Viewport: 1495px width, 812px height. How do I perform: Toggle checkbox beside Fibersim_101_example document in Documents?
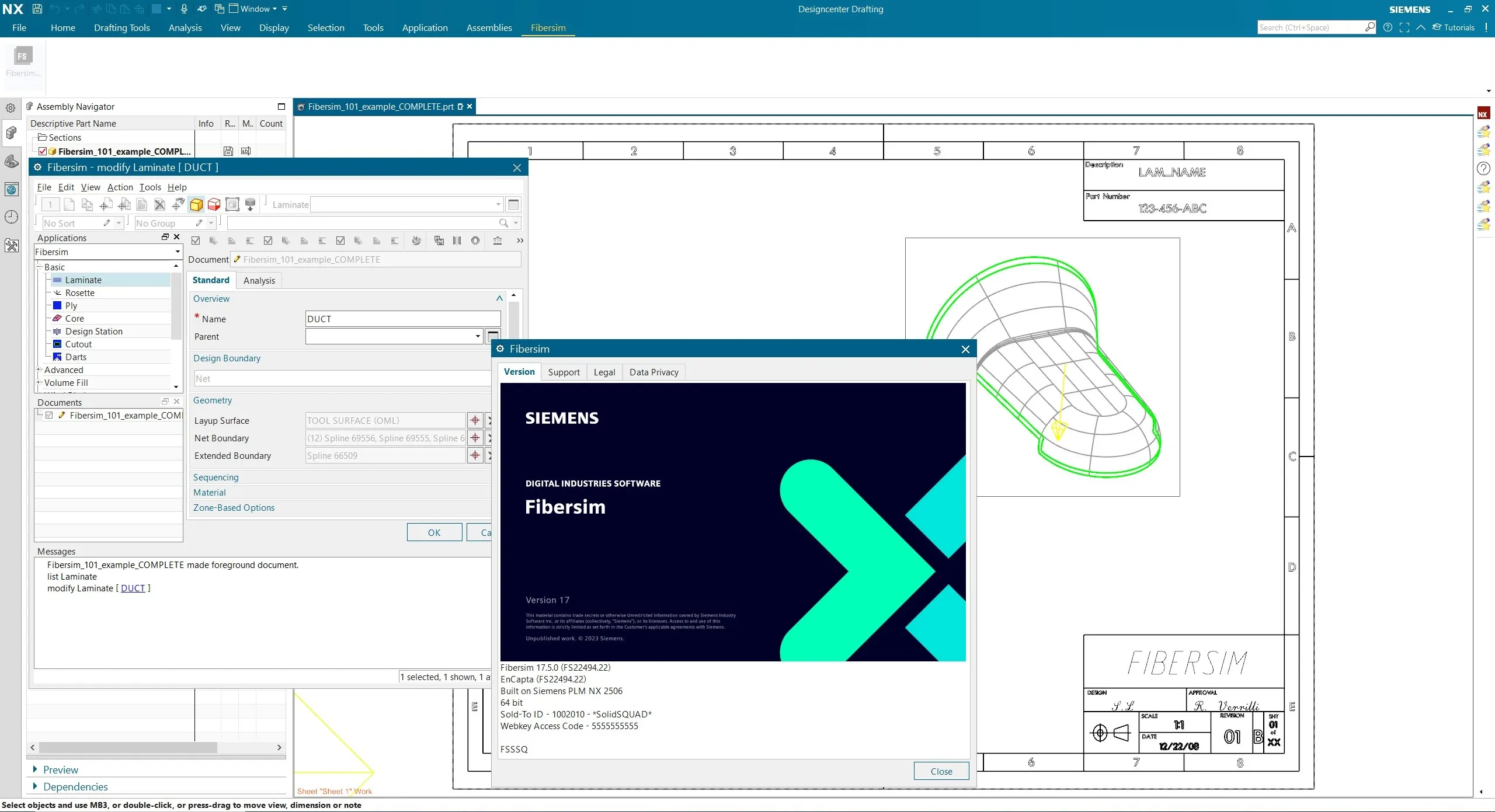[50, 416]
